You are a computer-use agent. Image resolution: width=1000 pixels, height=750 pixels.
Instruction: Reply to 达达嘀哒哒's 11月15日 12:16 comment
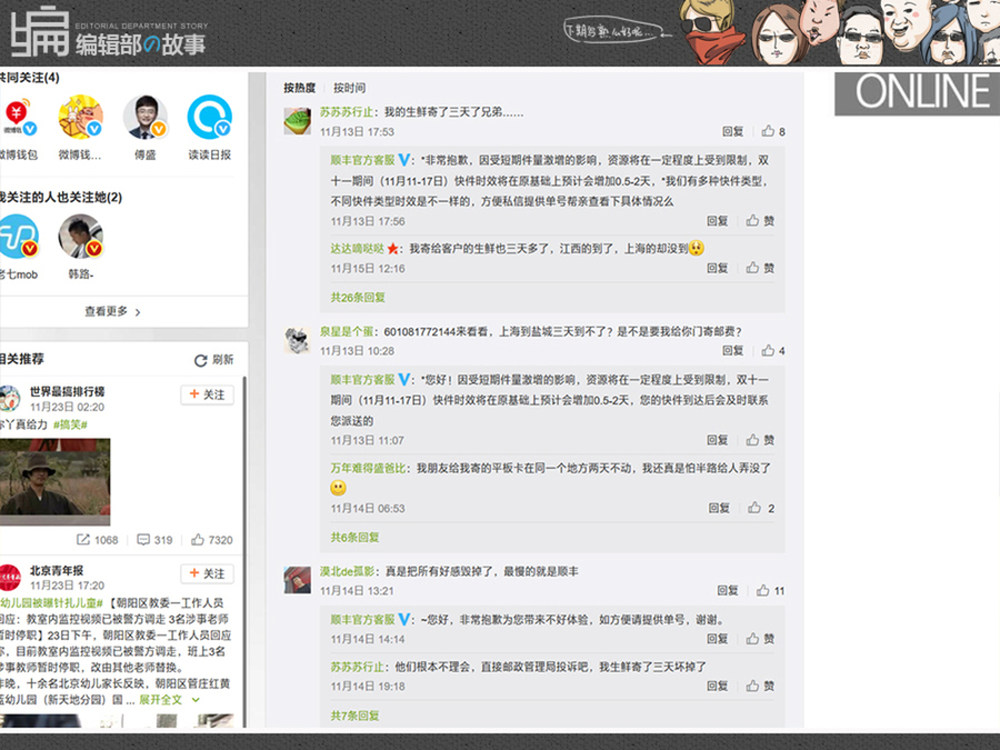coord(717,268)
